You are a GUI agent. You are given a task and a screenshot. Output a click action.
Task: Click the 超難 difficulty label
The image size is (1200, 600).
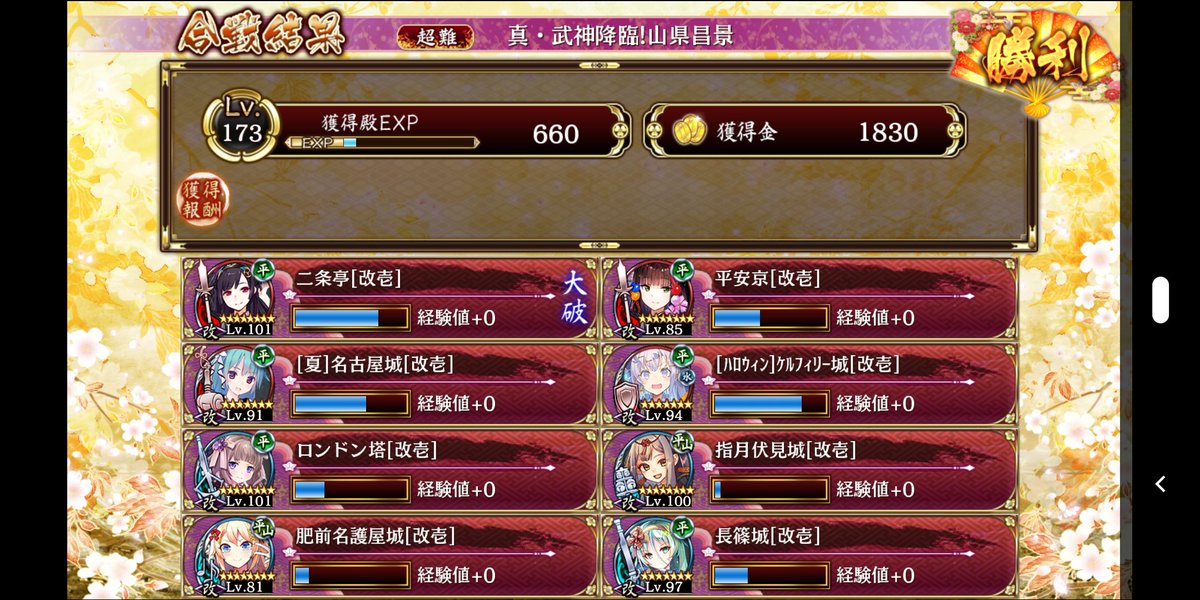click(x=435, y=36)
